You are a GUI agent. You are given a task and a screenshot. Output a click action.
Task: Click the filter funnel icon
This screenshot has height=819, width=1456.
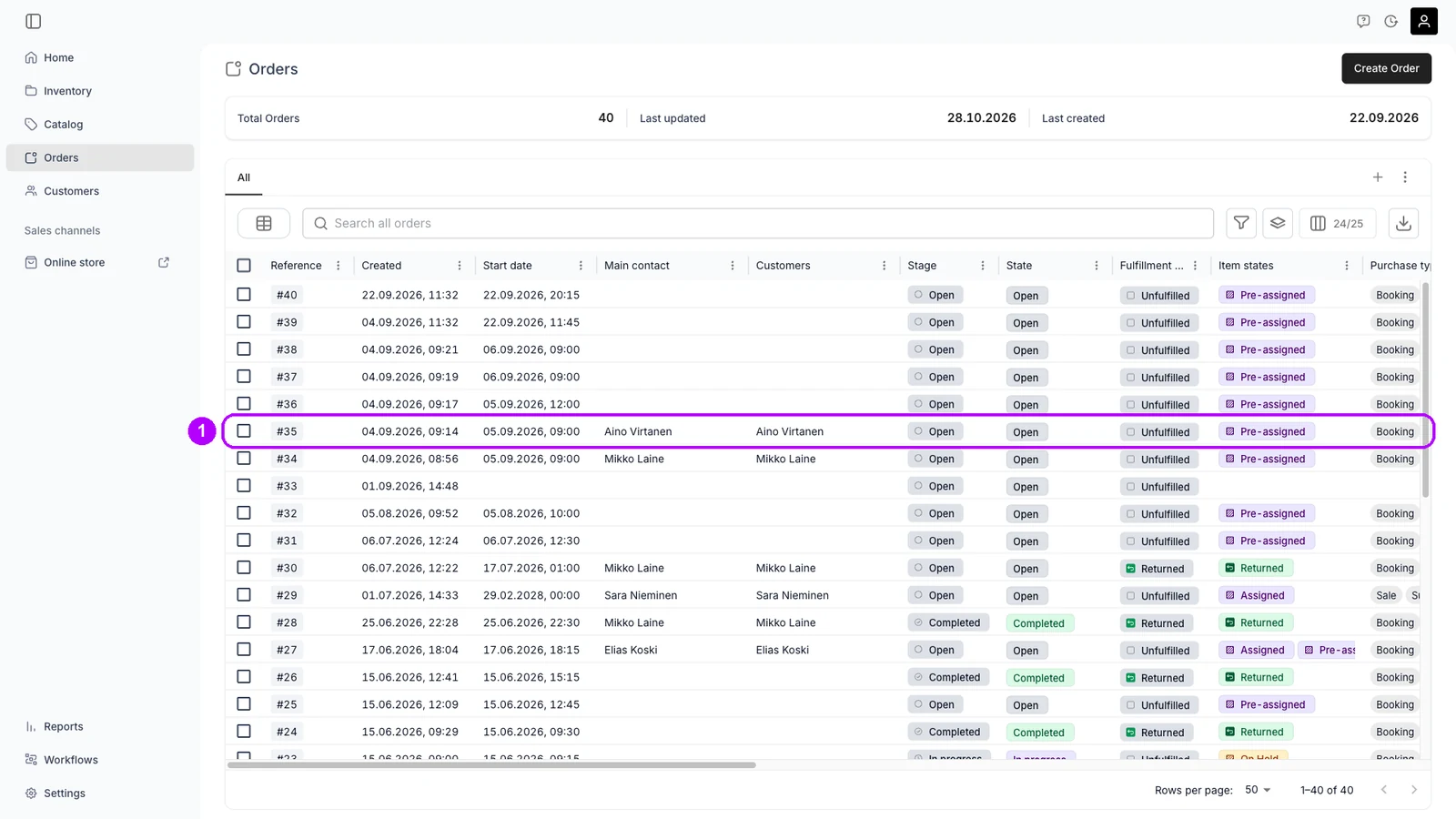[x=1241, y=223]
